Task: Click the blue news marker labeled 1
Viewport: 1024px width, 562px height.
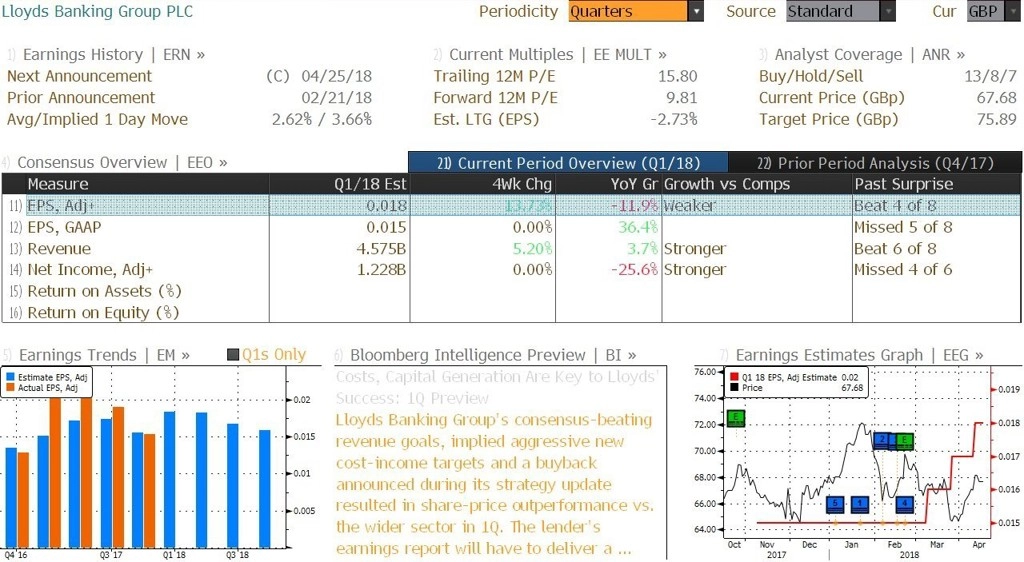Action: tap(859, 503)
